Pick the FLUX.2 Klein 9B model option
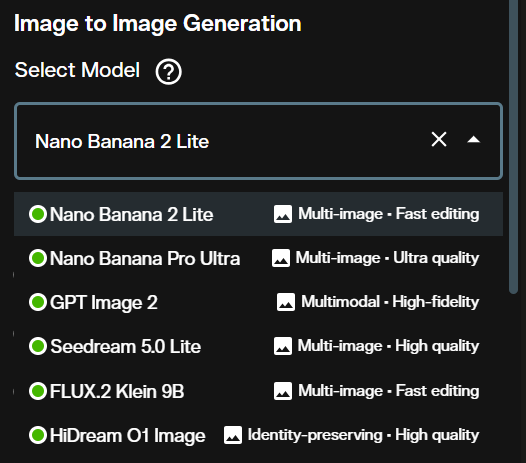This screenshot has height=463, width=526. (258, 391)
